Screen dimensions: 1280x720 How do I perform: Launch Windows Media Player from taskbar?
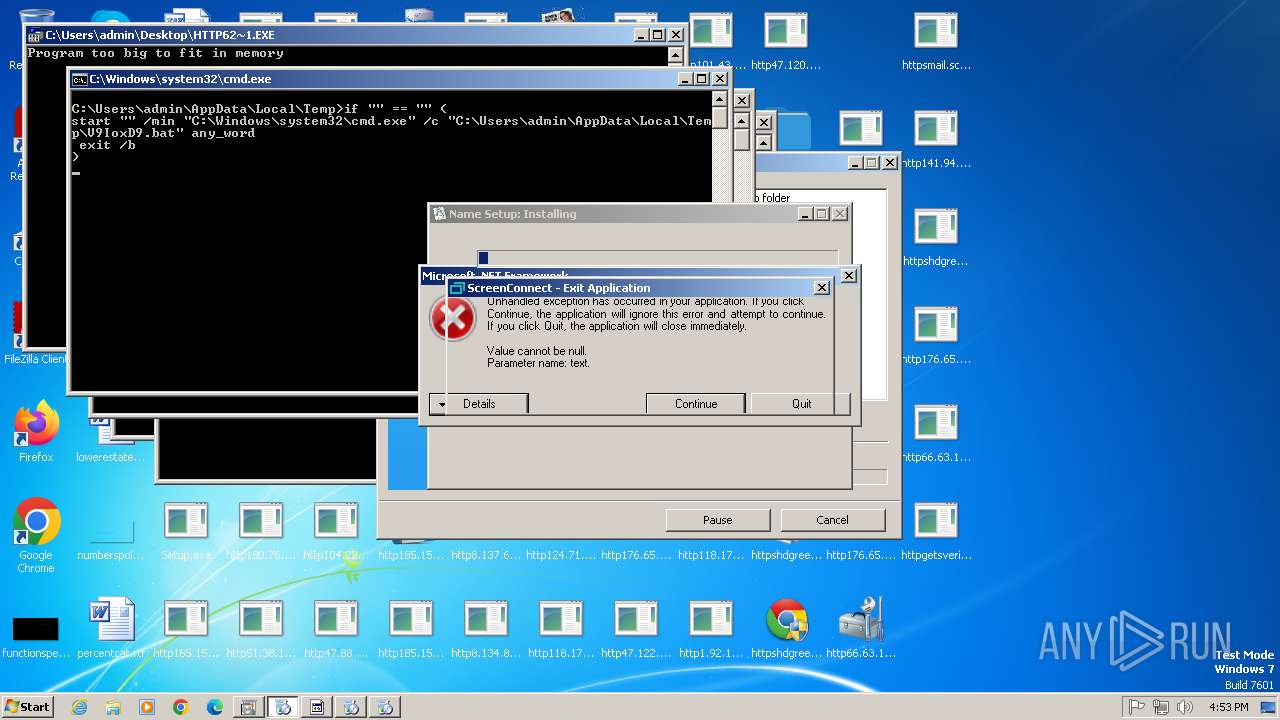(147, 707)
